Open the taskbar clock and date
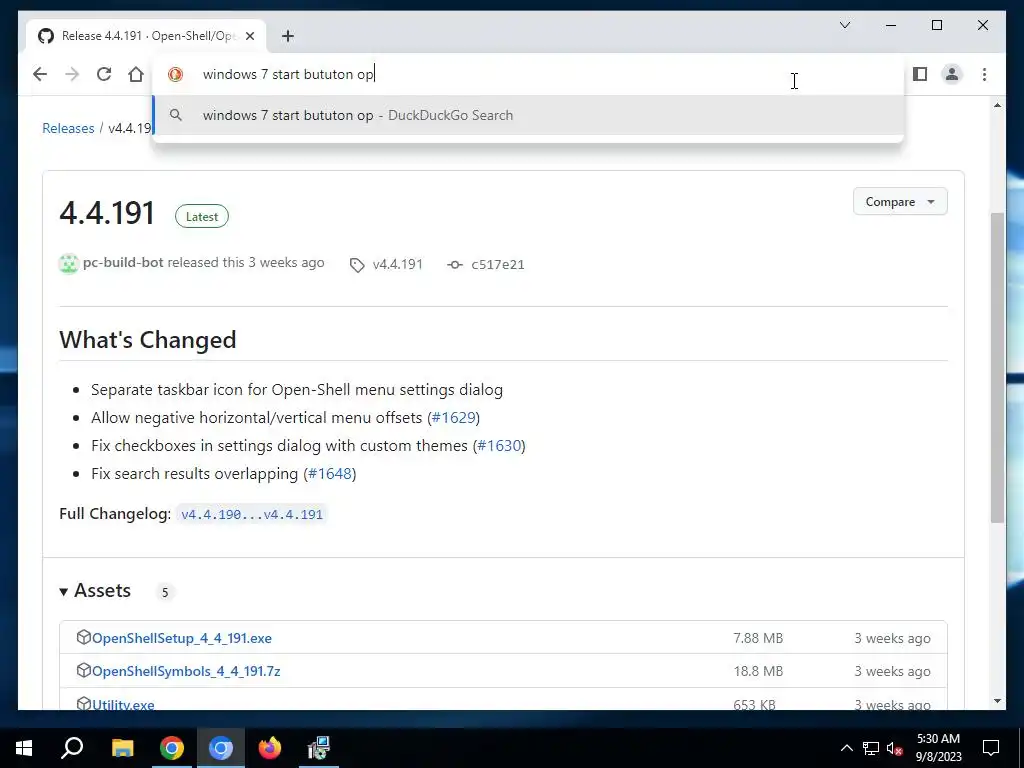 (x=938, y=748)
